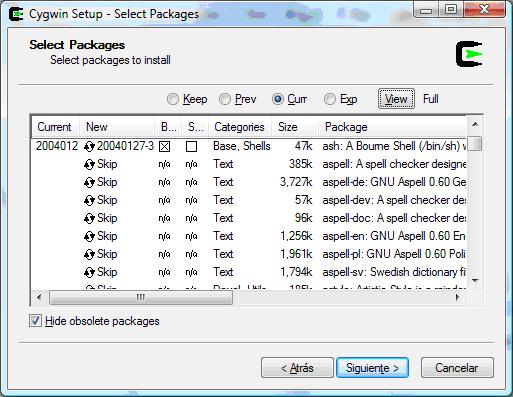Click the Skip cycle icon for the aspell row

(x=89, y=164)
